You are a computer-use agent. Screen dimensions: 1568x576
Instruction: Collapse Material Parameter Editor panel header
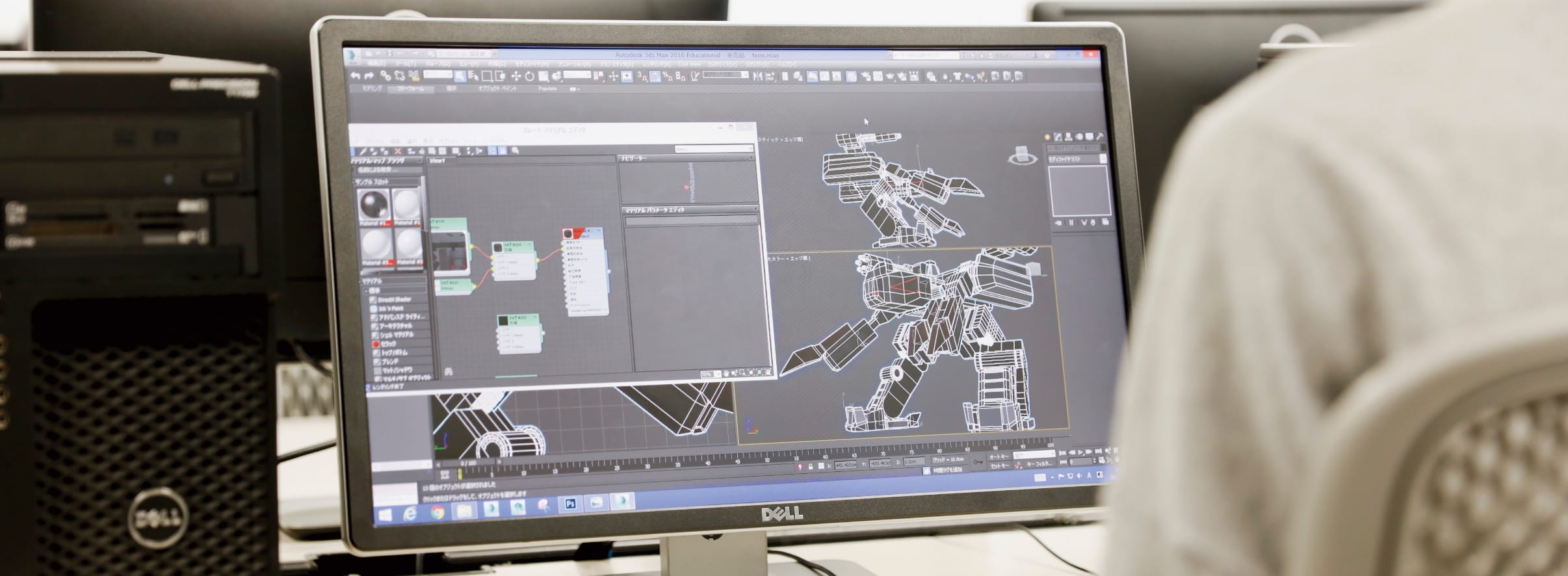click(690, 210)
